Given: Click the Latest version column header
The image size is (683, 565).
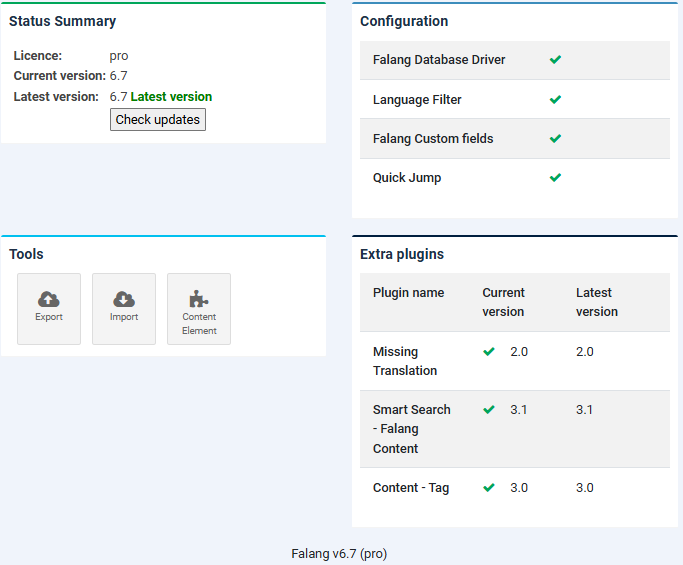Looking at the screenshot, I should 597,302.
